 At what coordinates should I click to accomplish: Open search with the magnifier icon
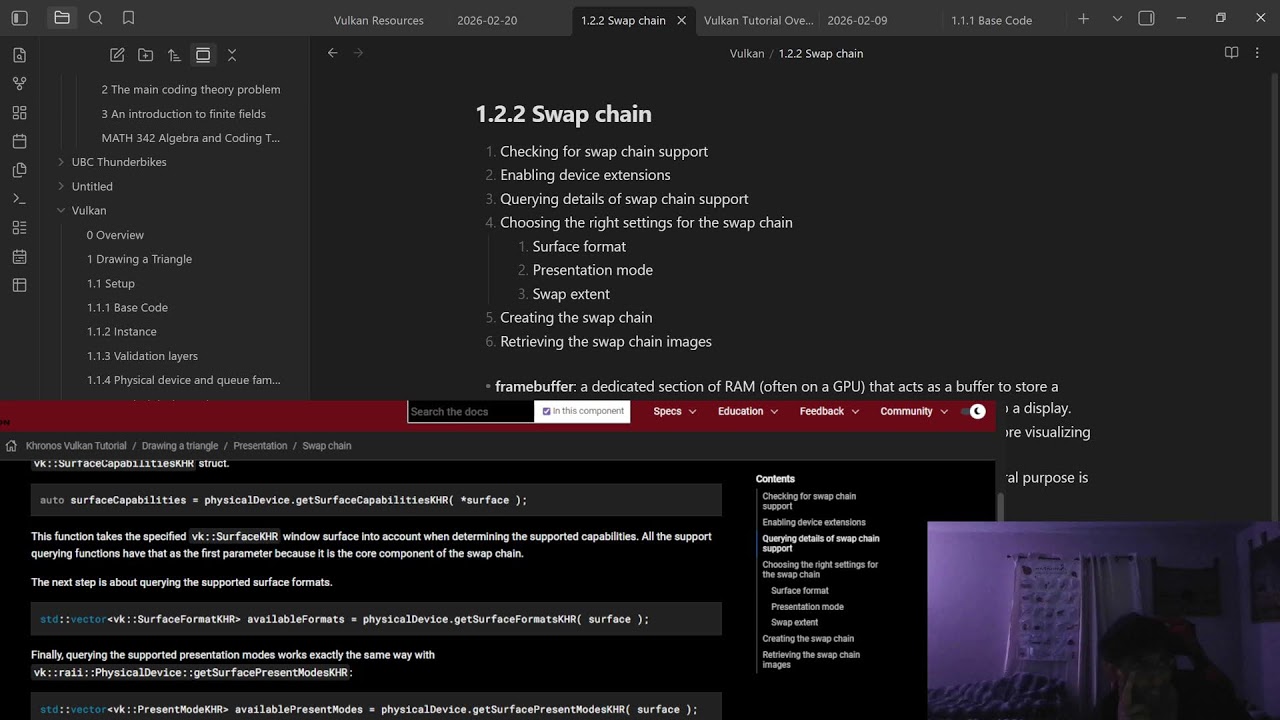coord(95,18)
